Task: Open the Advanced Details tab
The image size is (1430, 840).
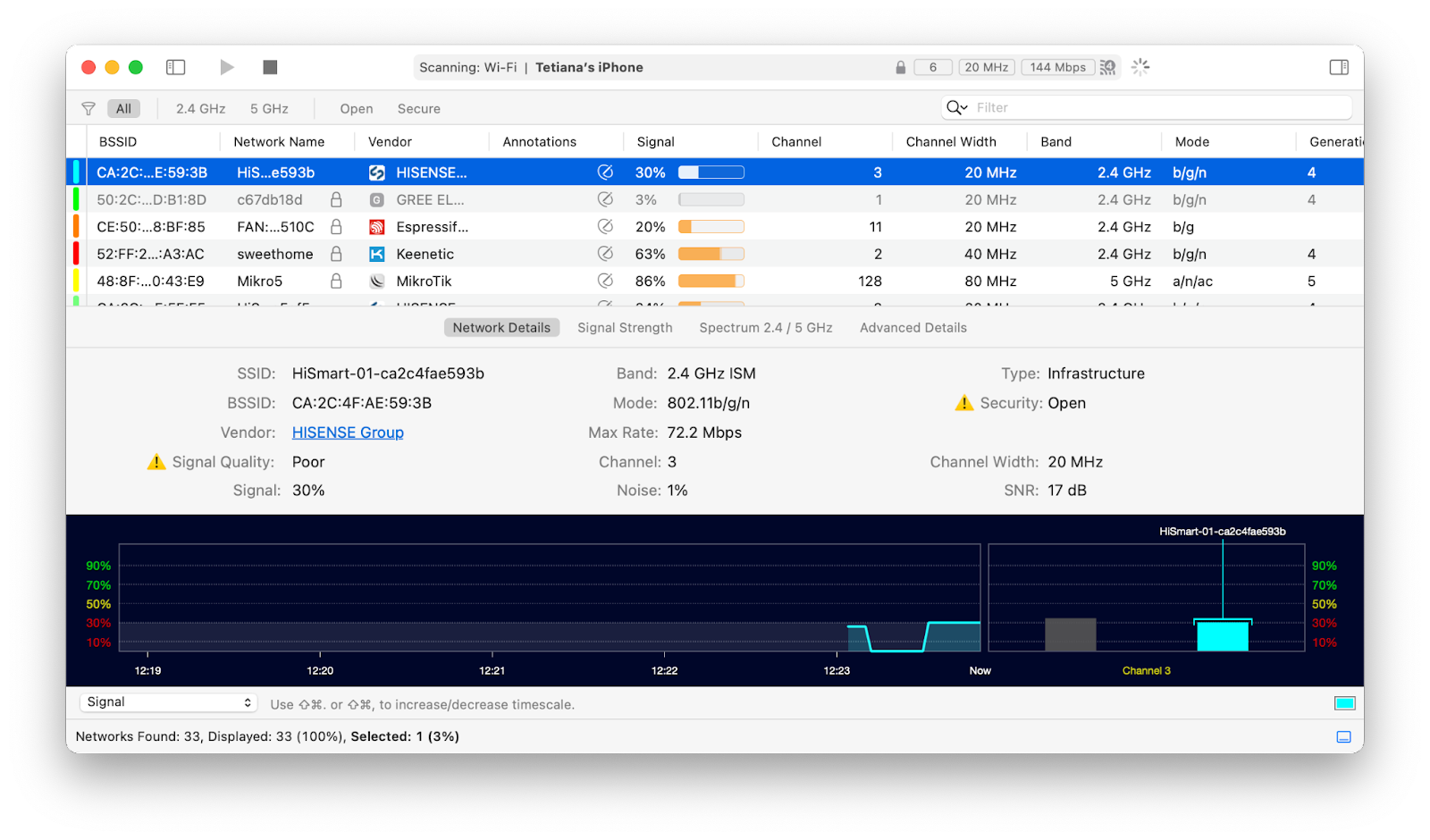Action: [x=913, y=328]
